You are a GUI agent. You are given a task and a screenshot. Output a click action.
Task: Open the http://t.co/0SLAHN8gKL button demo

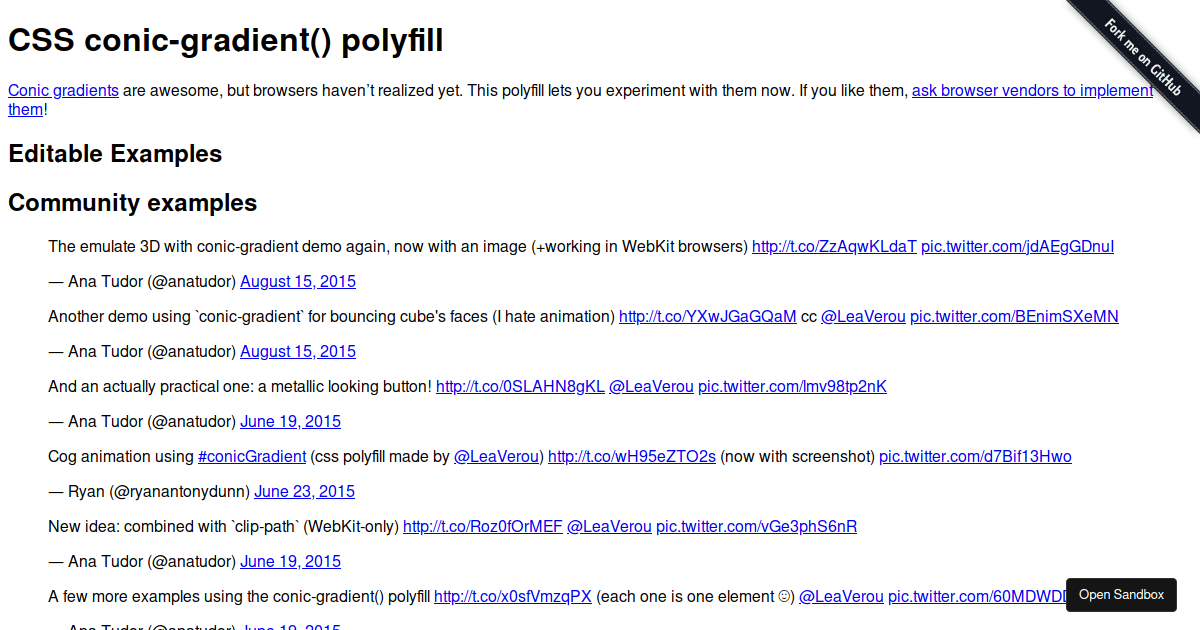pos(520,387)
